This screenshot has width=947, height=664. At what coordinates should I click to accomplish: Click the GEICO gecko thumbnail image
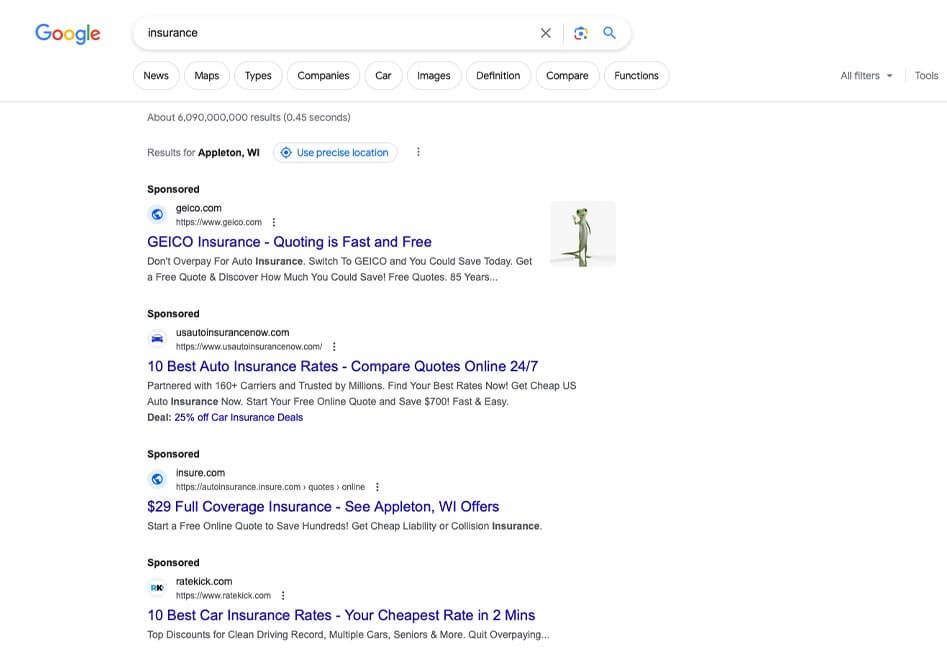coord(582,234)
